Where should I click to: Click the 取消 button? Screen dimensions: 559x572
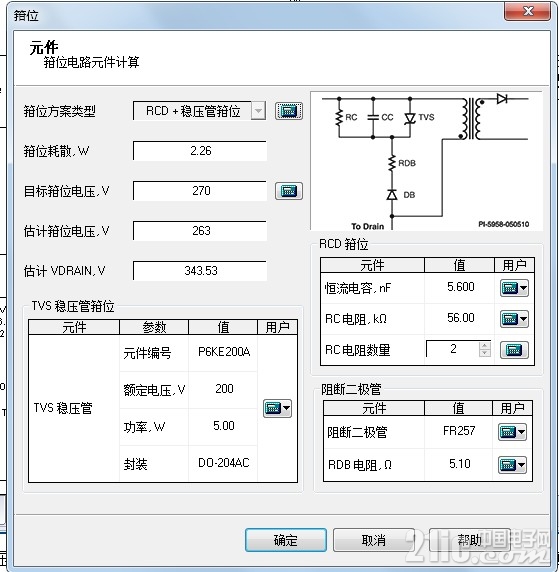pos(374,540)
